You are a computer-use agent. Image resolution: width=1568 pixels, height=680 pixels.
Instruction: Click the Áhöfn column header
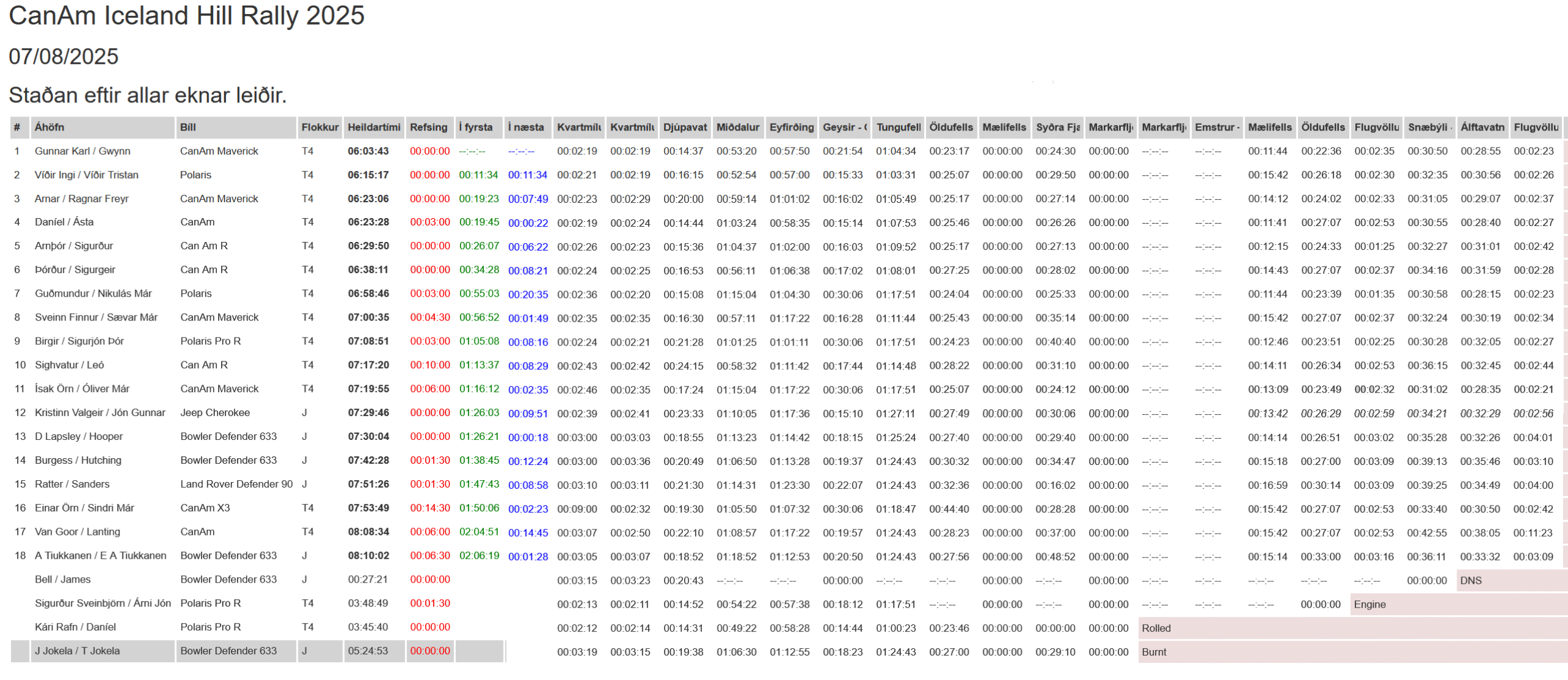pyautogui.click(x=49, y=127)
